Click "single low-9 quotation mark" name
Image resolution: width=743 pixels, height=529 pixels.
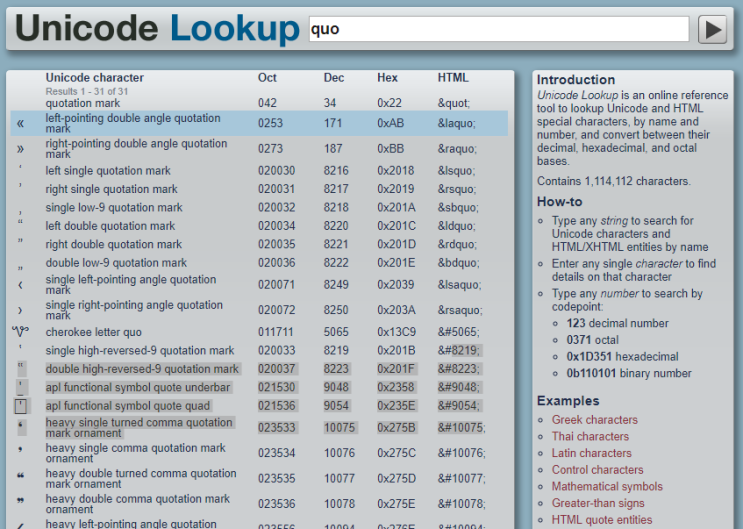pyautogui.click(x=114, y=208)
